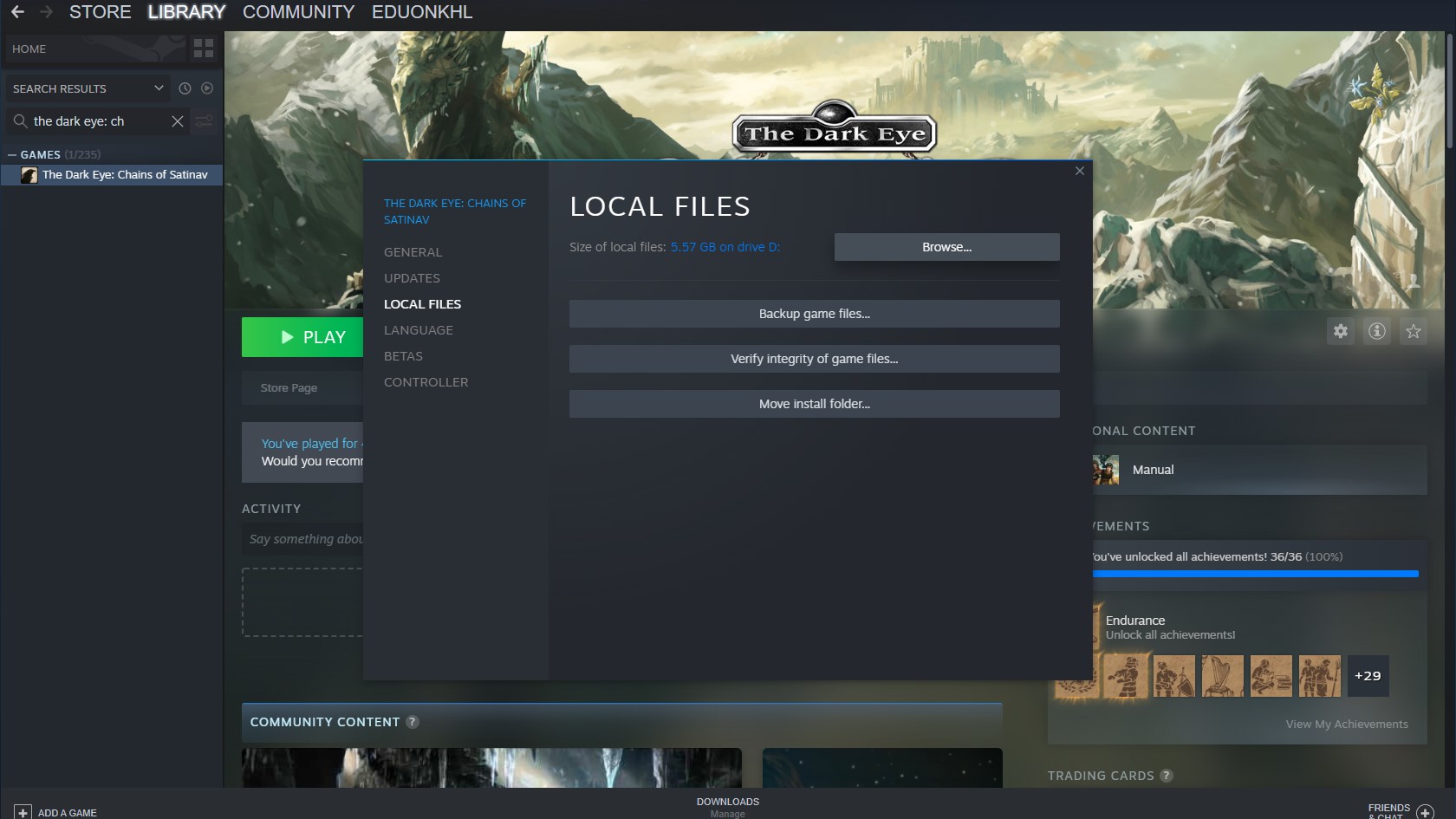Show the +29 more achievements
The width and height of the screenshot is (1456, 819).
coord(1368,676)
